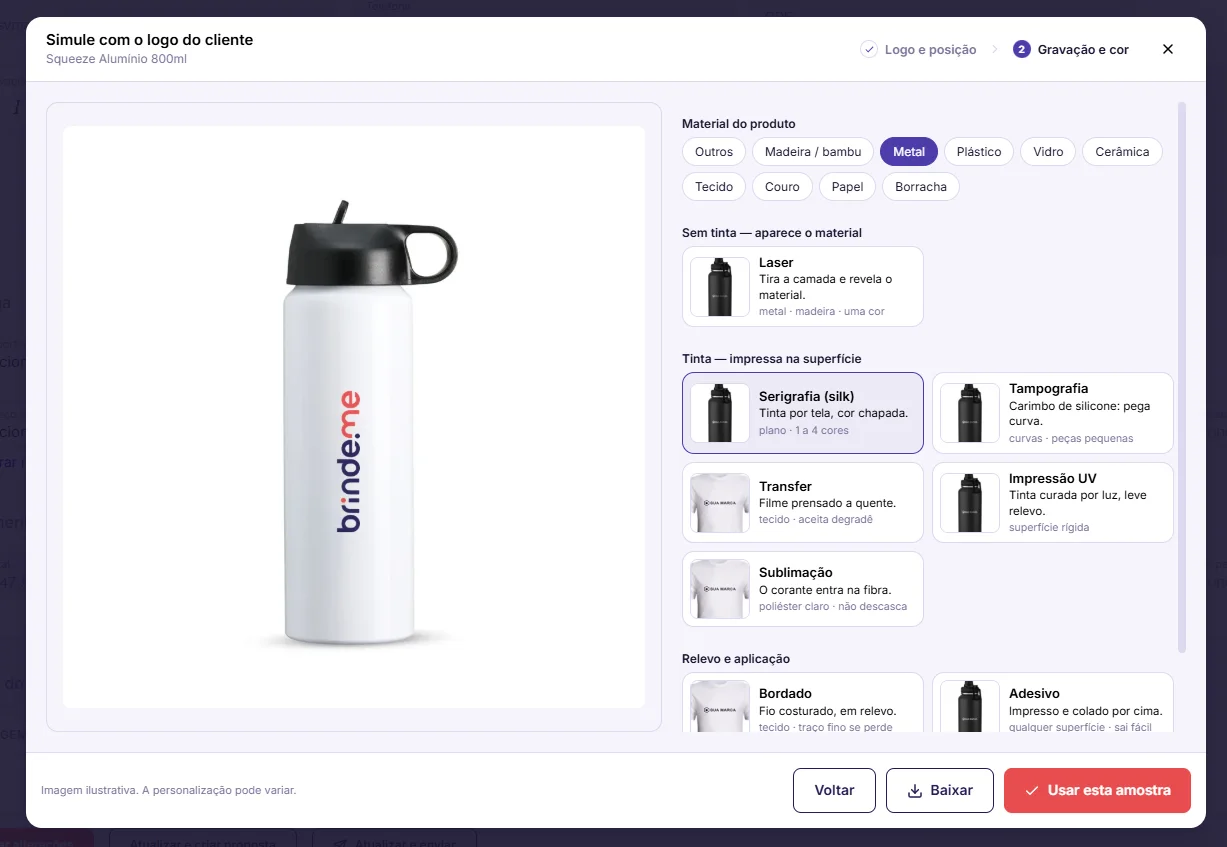1227x847 pixels.
Task: Click 'Material do produto' heading
Action: [x=739, y=124]
